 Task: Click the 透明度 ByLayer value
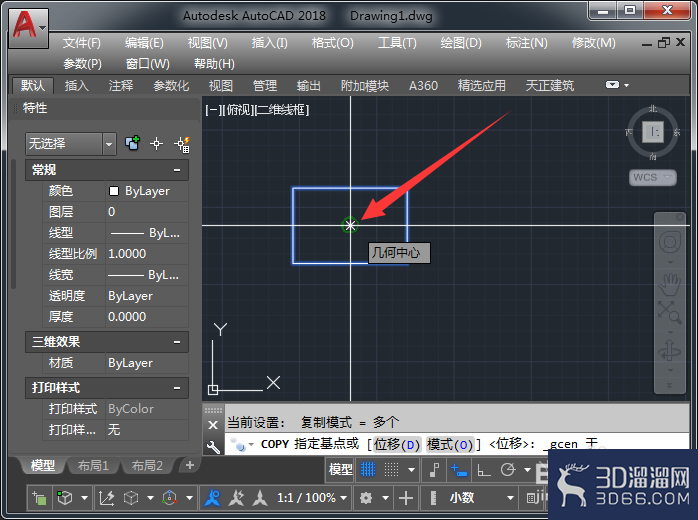(147, 296)
